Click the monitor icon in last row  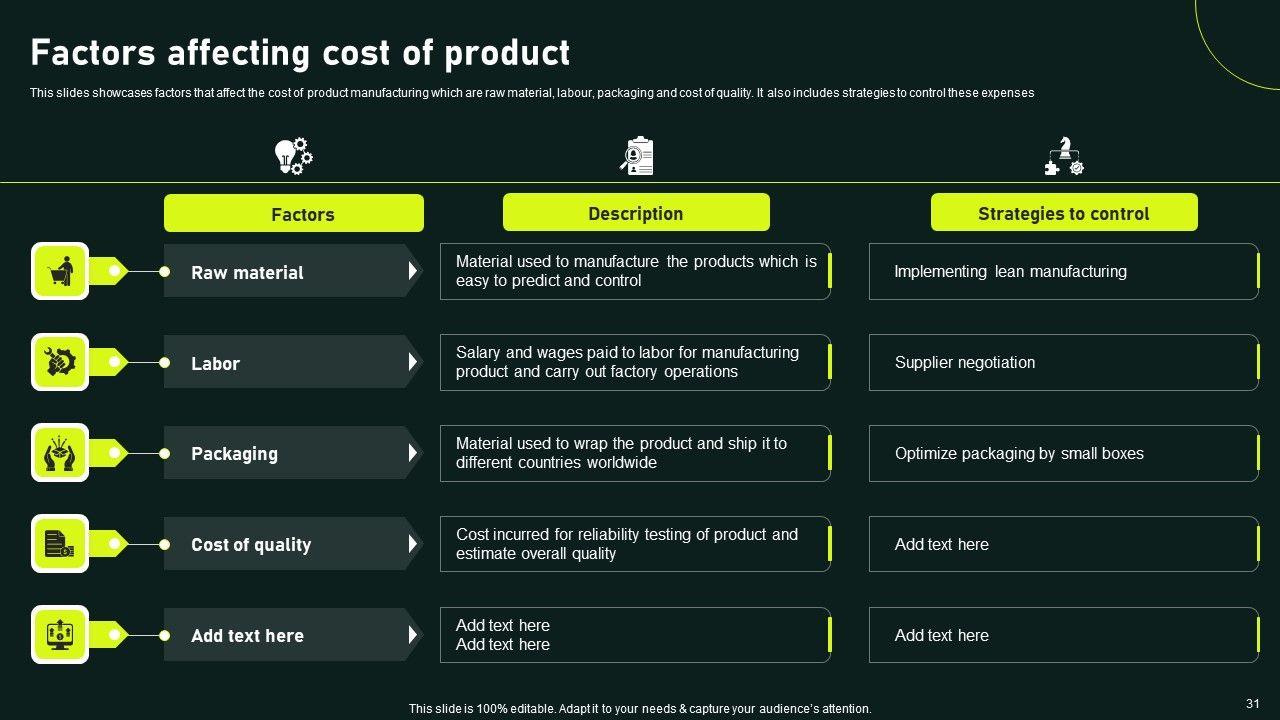click(60, 635)
